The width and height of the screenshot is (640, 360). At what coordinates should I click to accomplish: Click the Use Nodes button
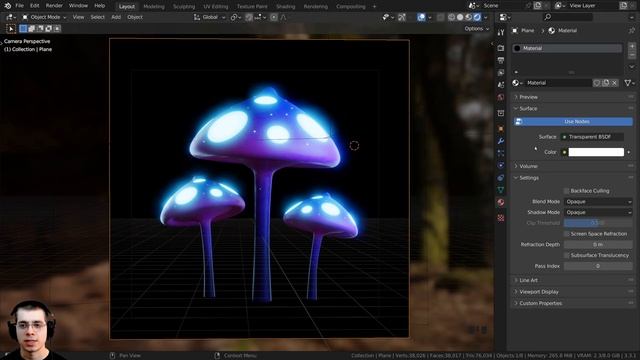tap(573, 122)
